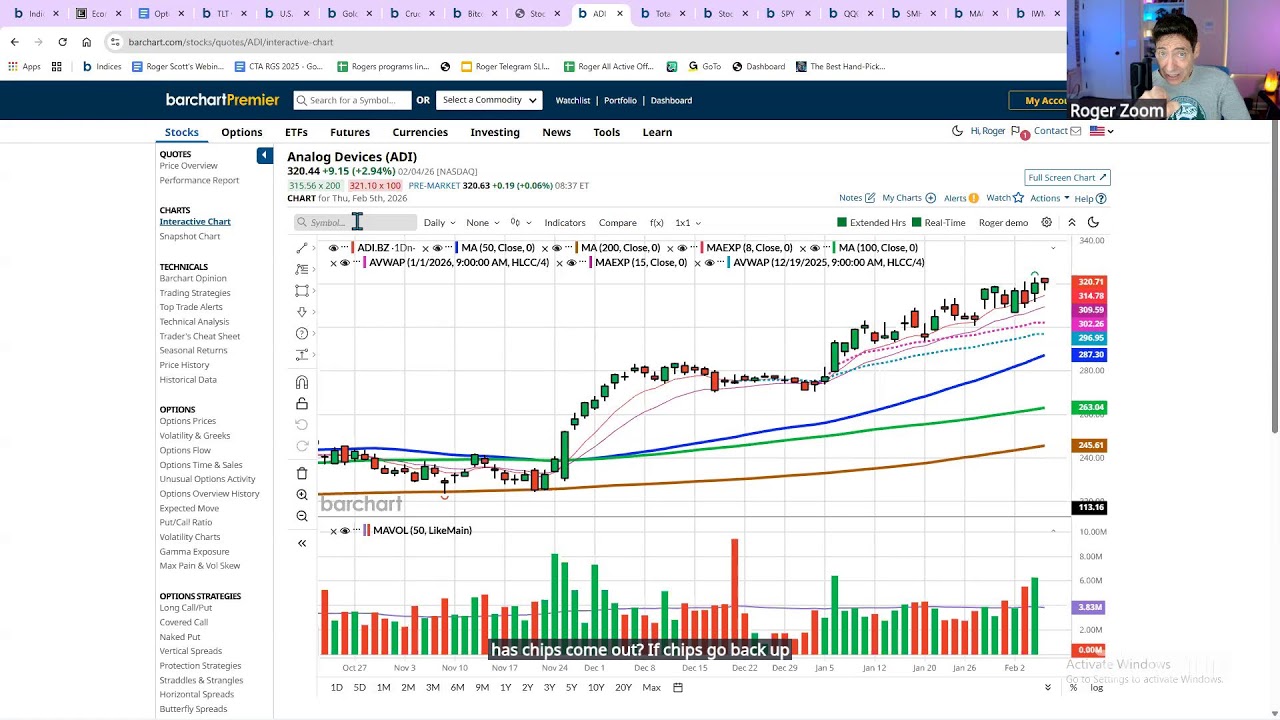This screenshot has width=1280, height=720.
Task: Open the calendar date range picker
Action: tap(678, 687)
